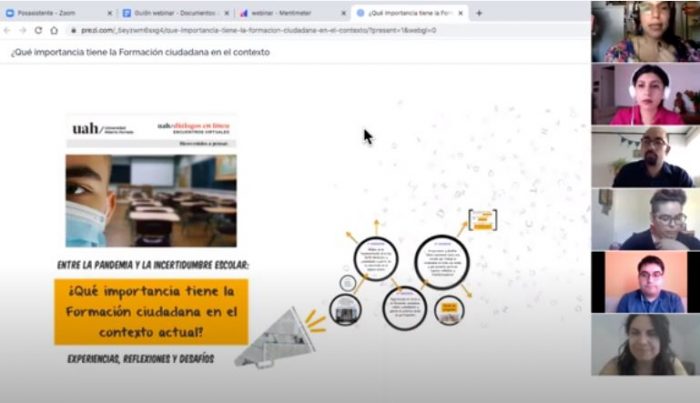
Task: Reload the Prezi page
Action: (38, 30)
